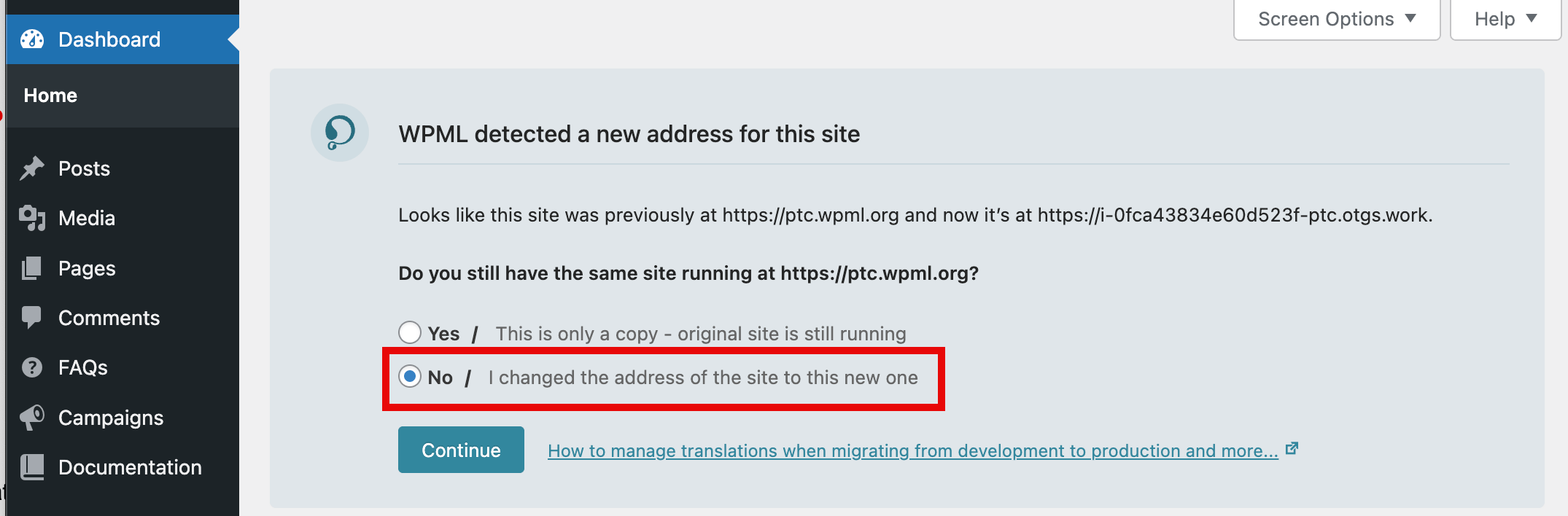This screenshot has width=1568, height=516.
Task: Click the FAQs question mark icon
Action: point(32,367)
